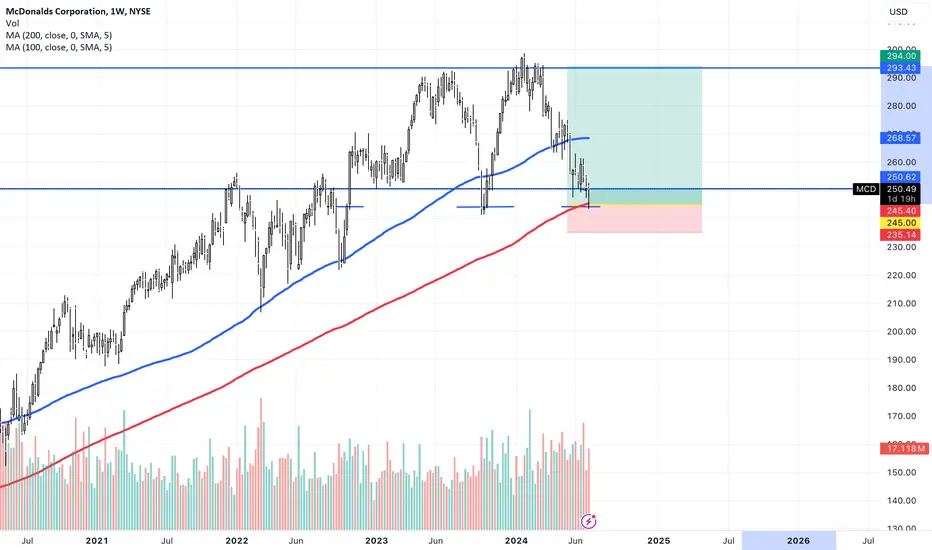932x550 pixels.
Task: Click the 17.118M volume label
Action: click(904, 448)
